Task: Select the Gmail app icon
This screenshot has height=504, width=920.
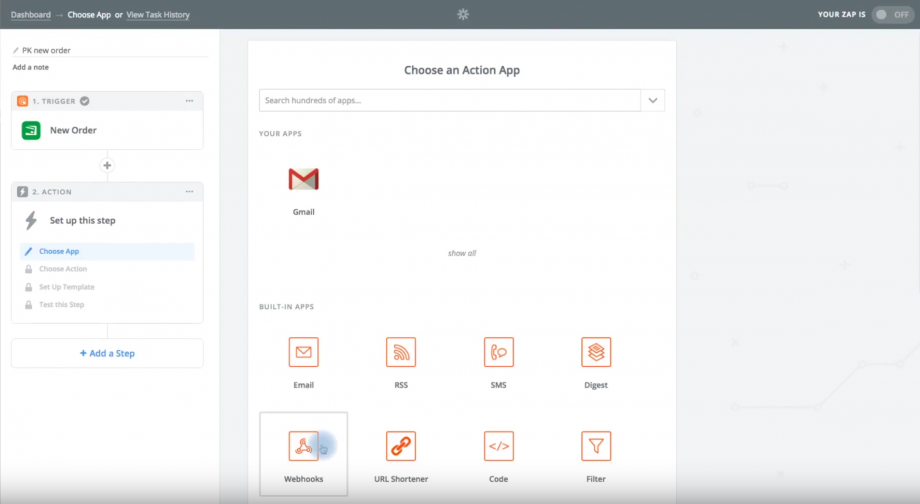Action: click(x=303, y=179)
